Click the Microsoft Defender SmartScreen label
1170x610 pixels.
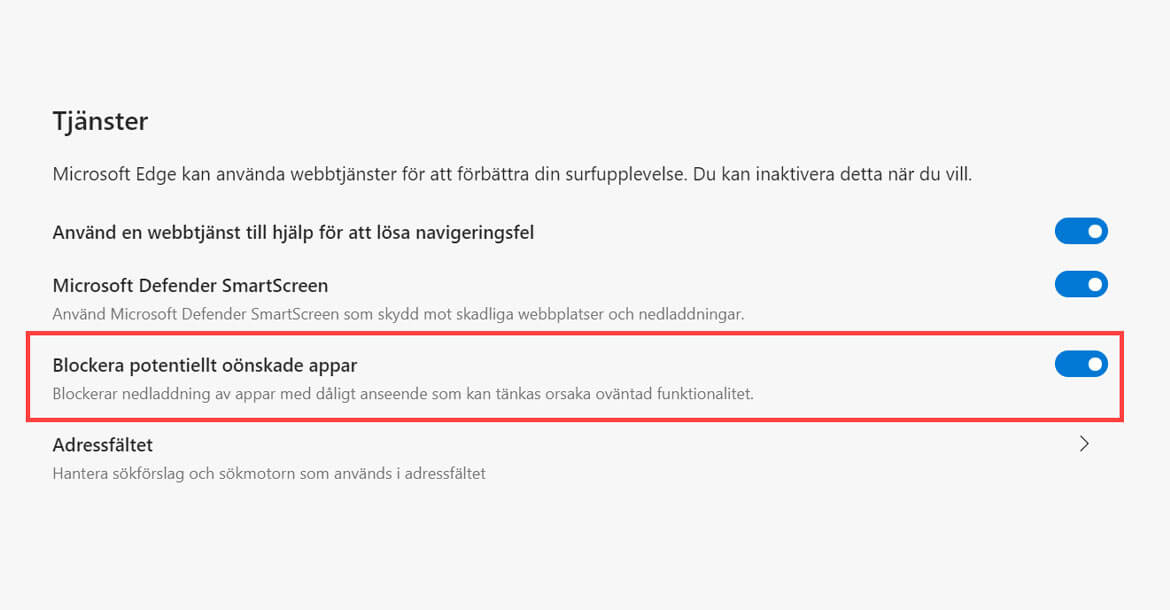[x=190, y=286]
